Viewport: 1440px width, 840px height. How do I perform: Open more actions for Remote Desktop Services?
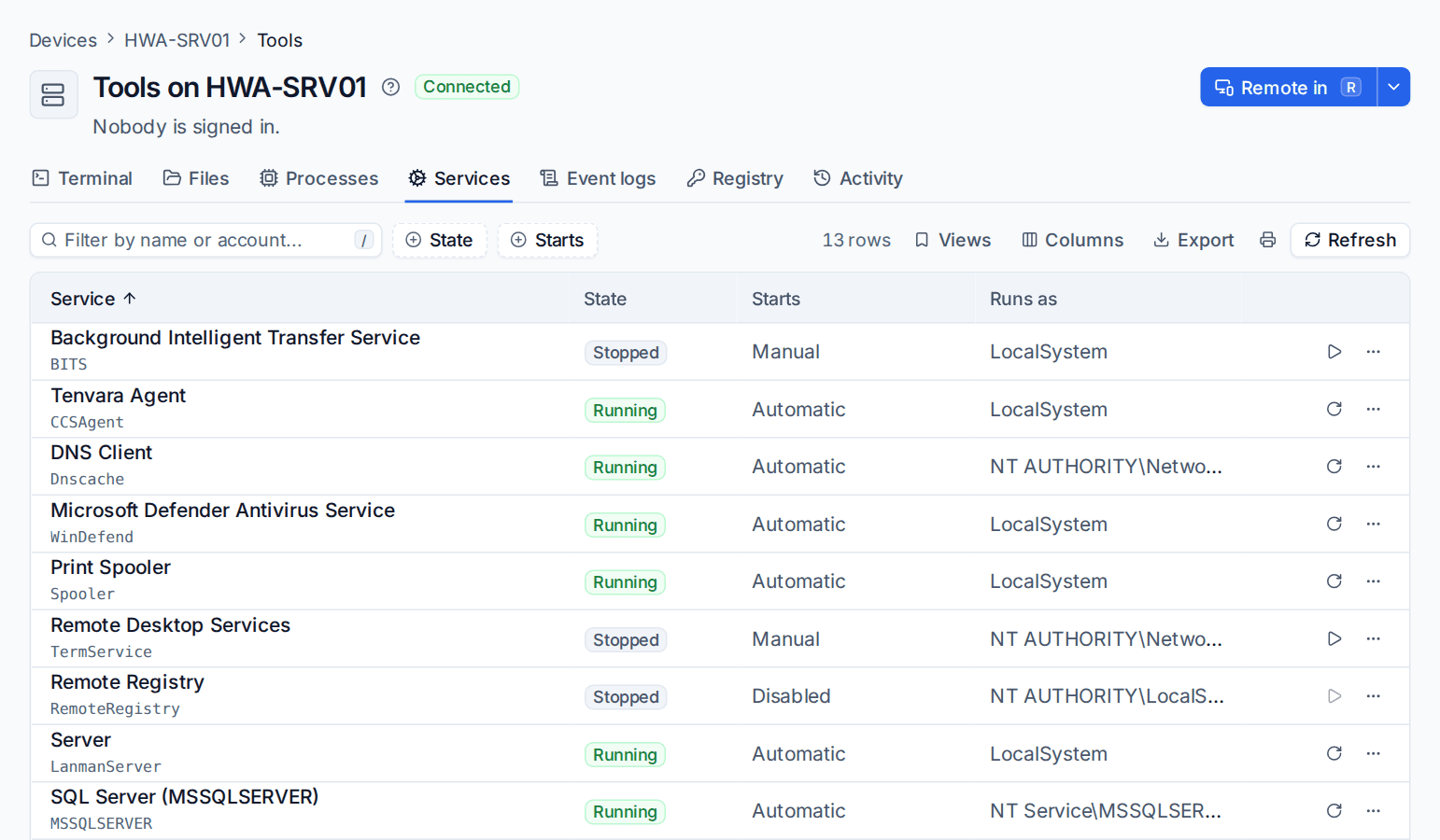[1373, 638]
